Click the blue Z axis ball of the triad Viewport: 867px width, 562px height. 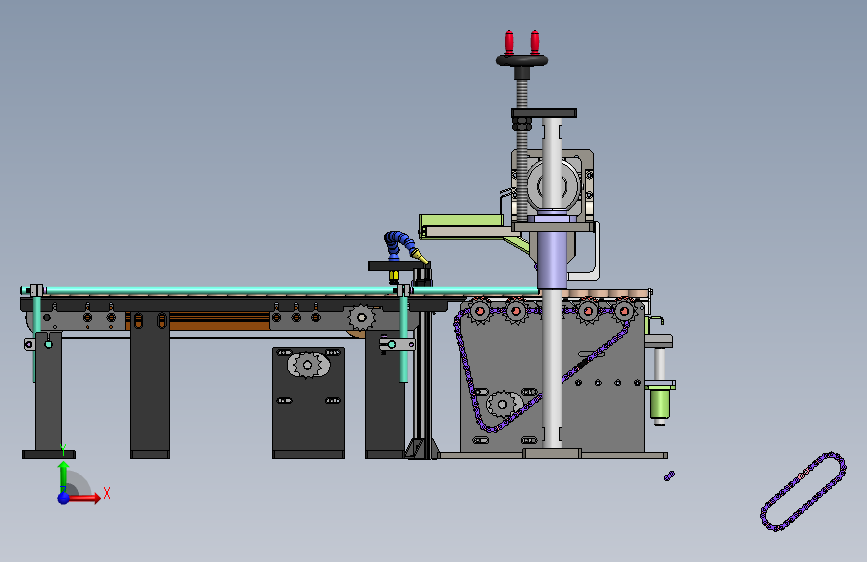point(64,498)
